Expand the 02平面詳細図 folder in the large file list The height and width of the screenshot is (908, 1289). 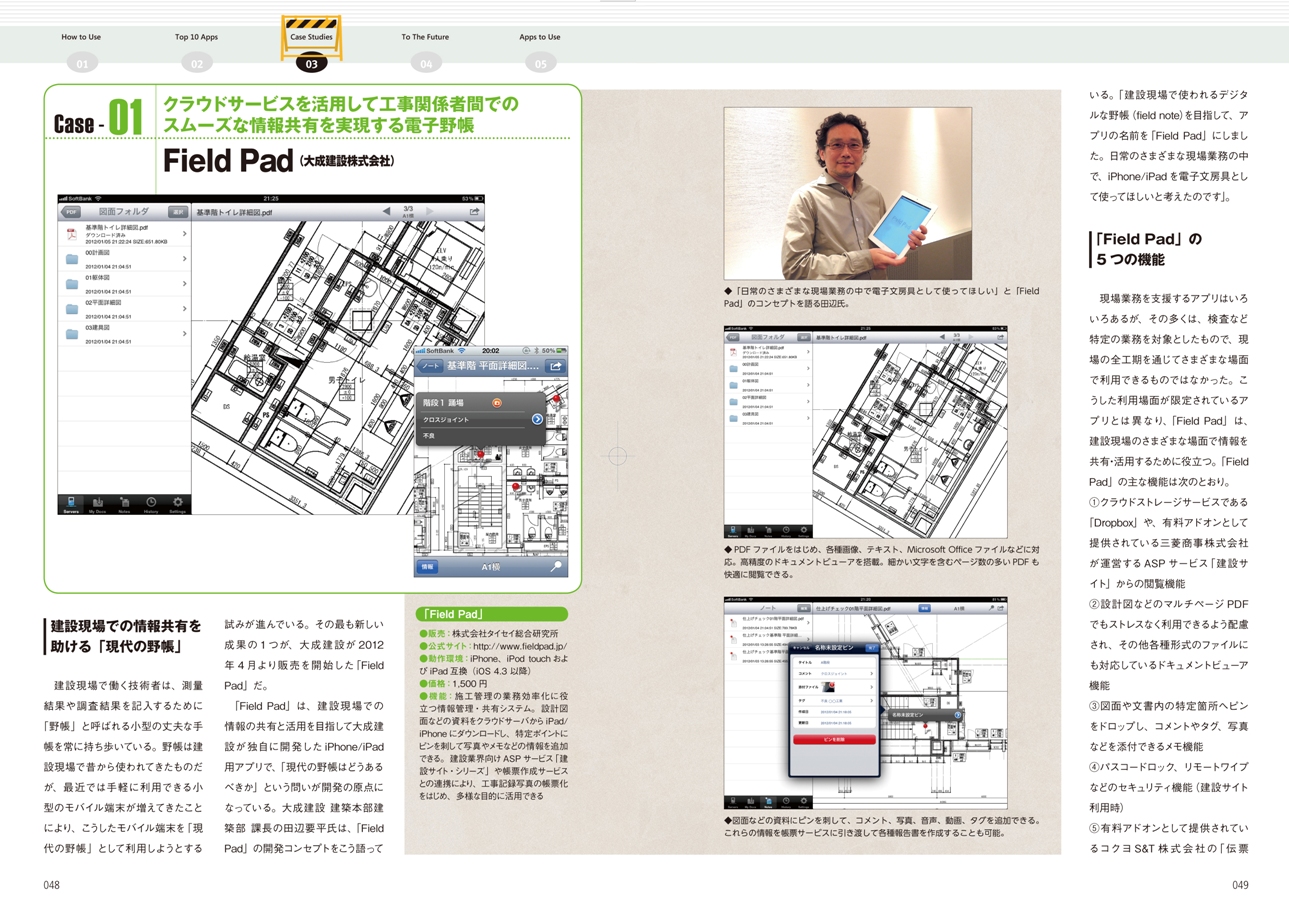click(186, 308)
